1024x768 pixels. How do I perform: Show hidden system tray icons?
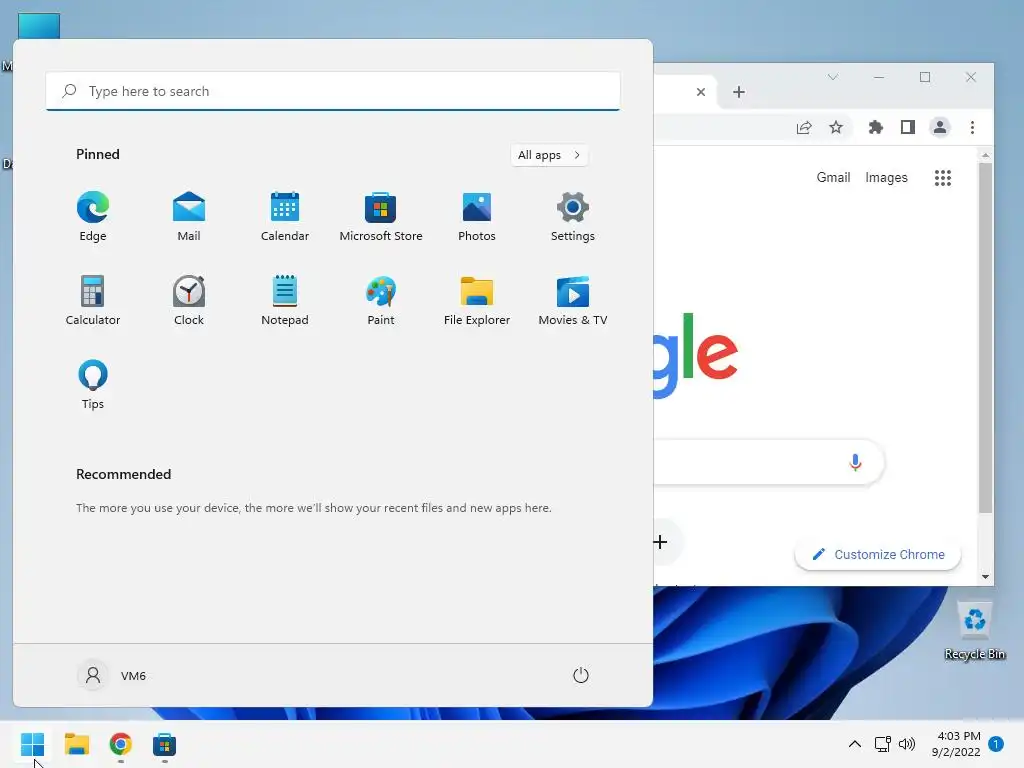[854, 744]
